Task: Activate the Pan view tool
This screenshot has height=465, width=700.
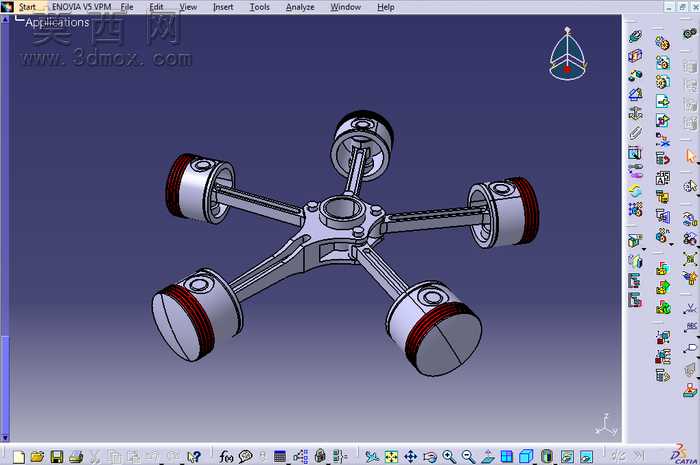Action: point(410,456)
